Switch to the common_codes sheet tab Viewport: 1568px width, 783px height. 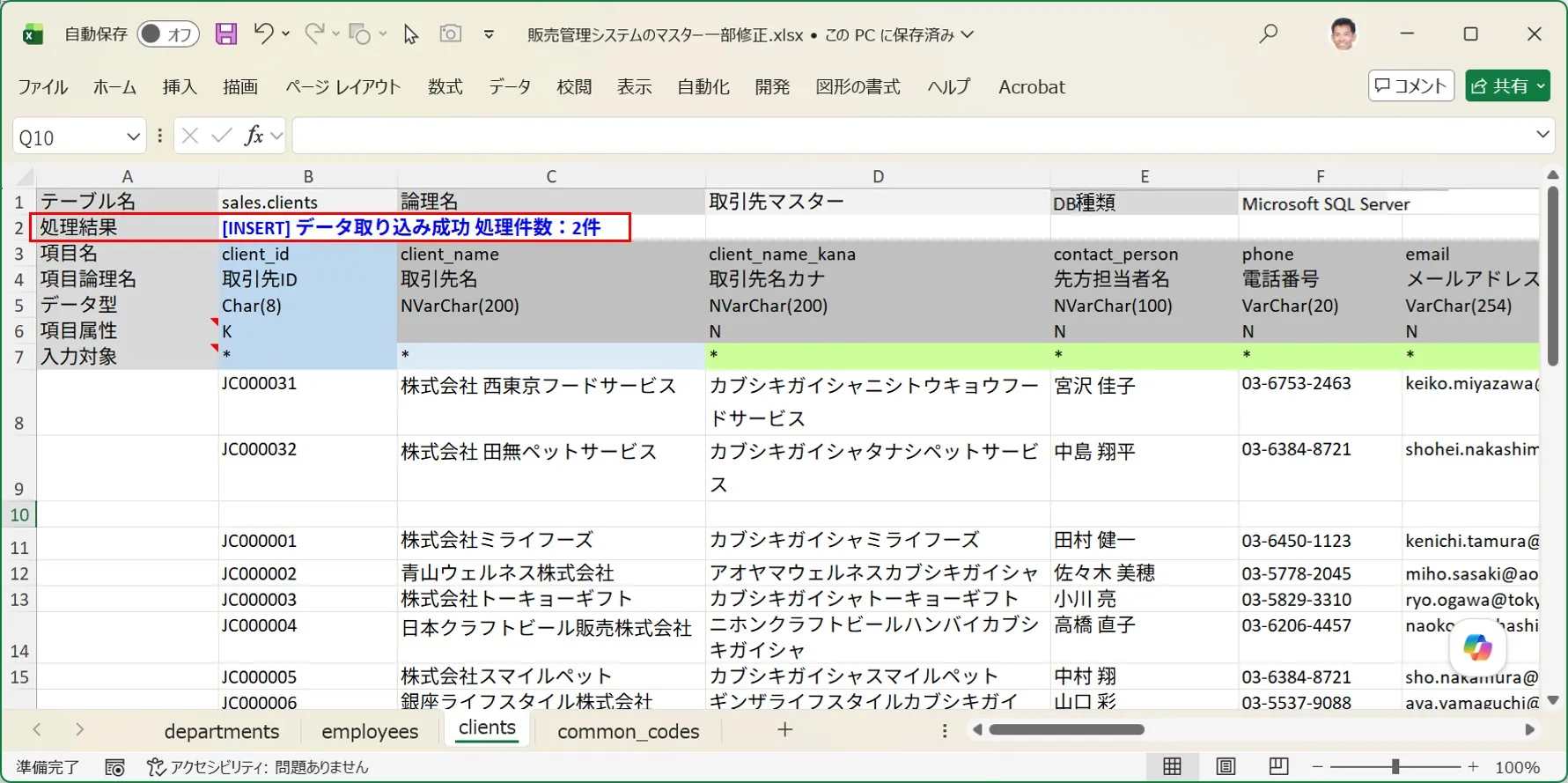[x=629, y=731]
